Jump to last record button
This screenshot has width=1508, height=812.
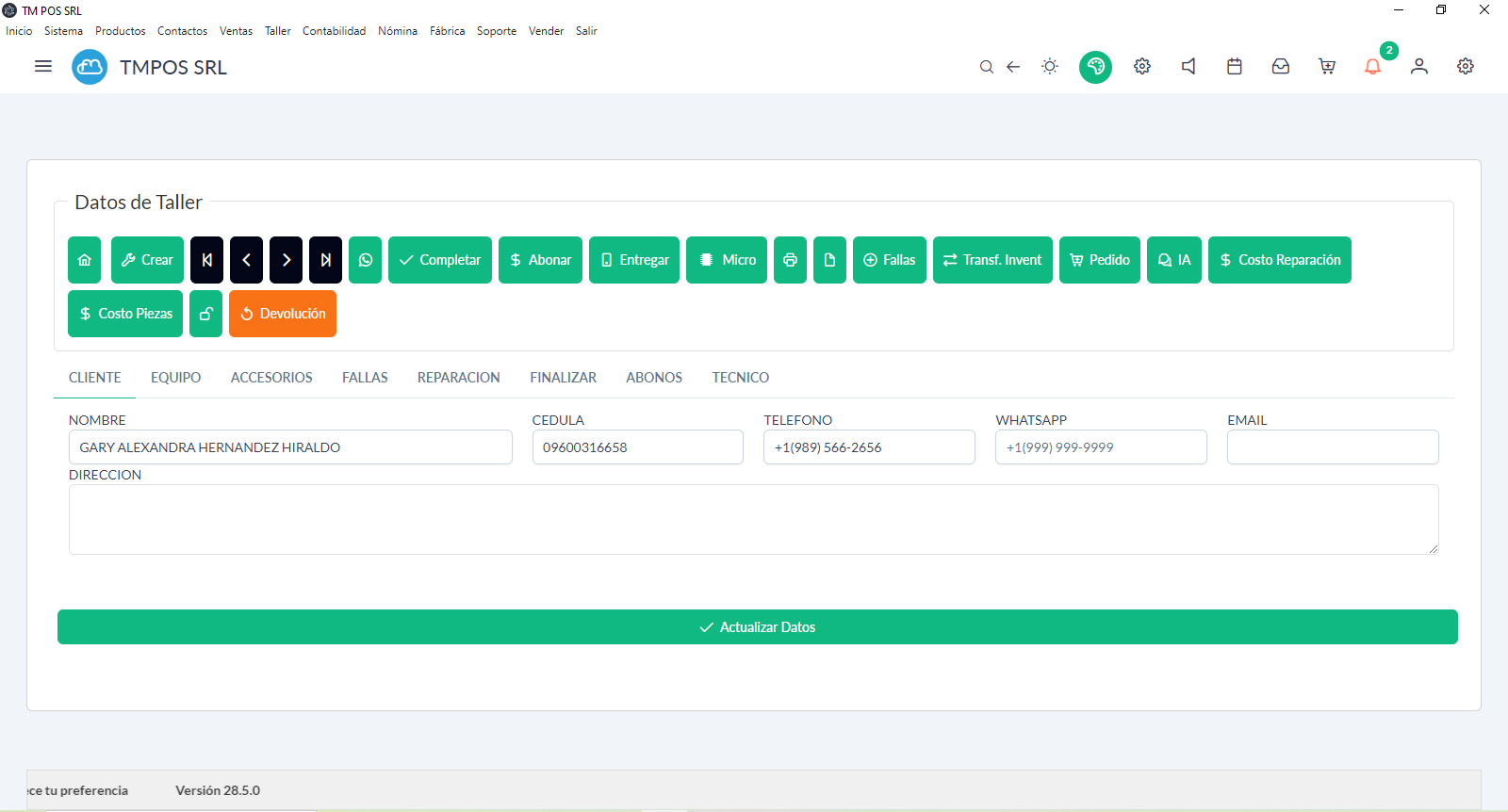(x=325, y=260)
